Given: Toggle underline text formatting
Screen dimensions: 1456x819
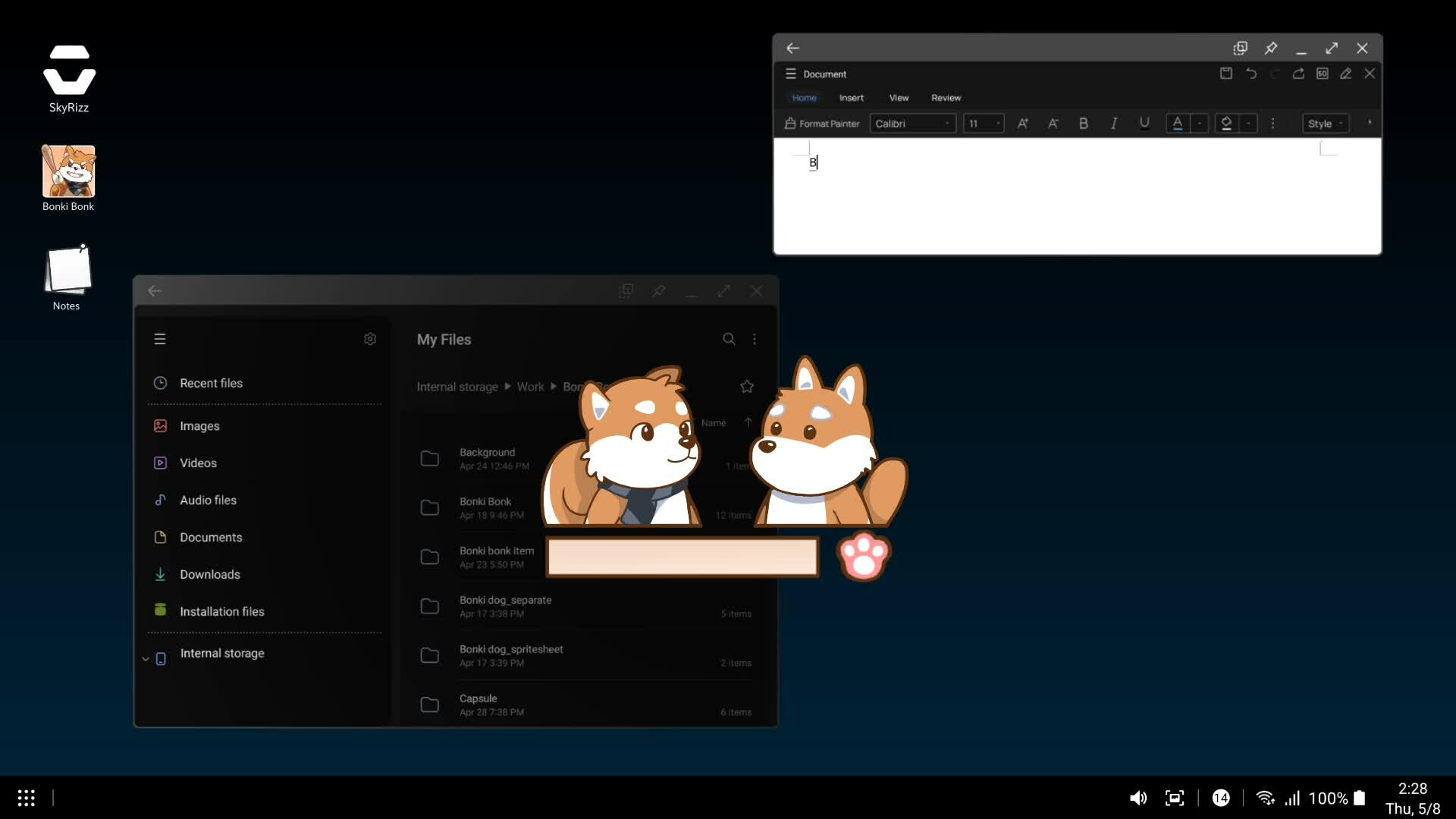Looking at the screenshot, I should pos(1144,124).
